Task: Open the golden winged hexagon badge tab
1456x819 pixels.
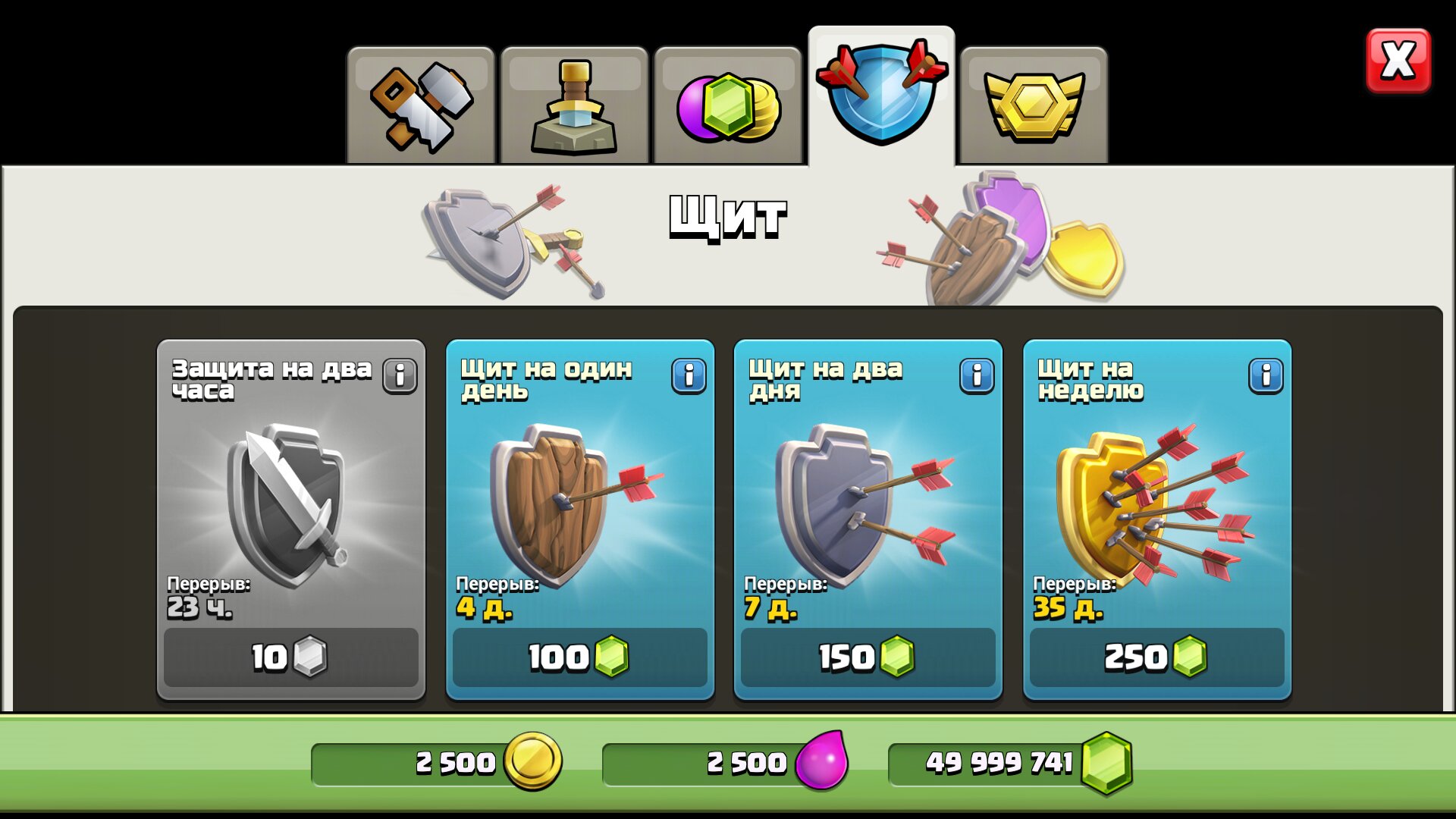Action: pyautogui.click(x=1034, y=105)
